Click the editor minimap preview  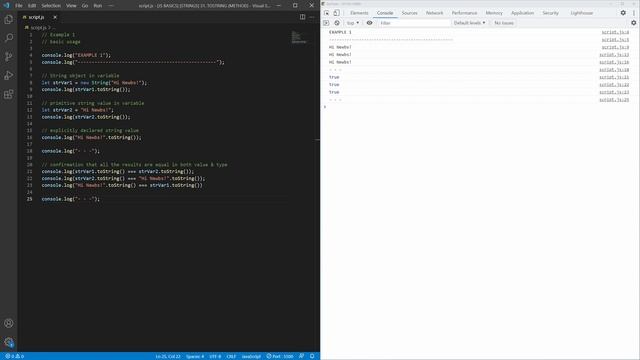[298, 38]
